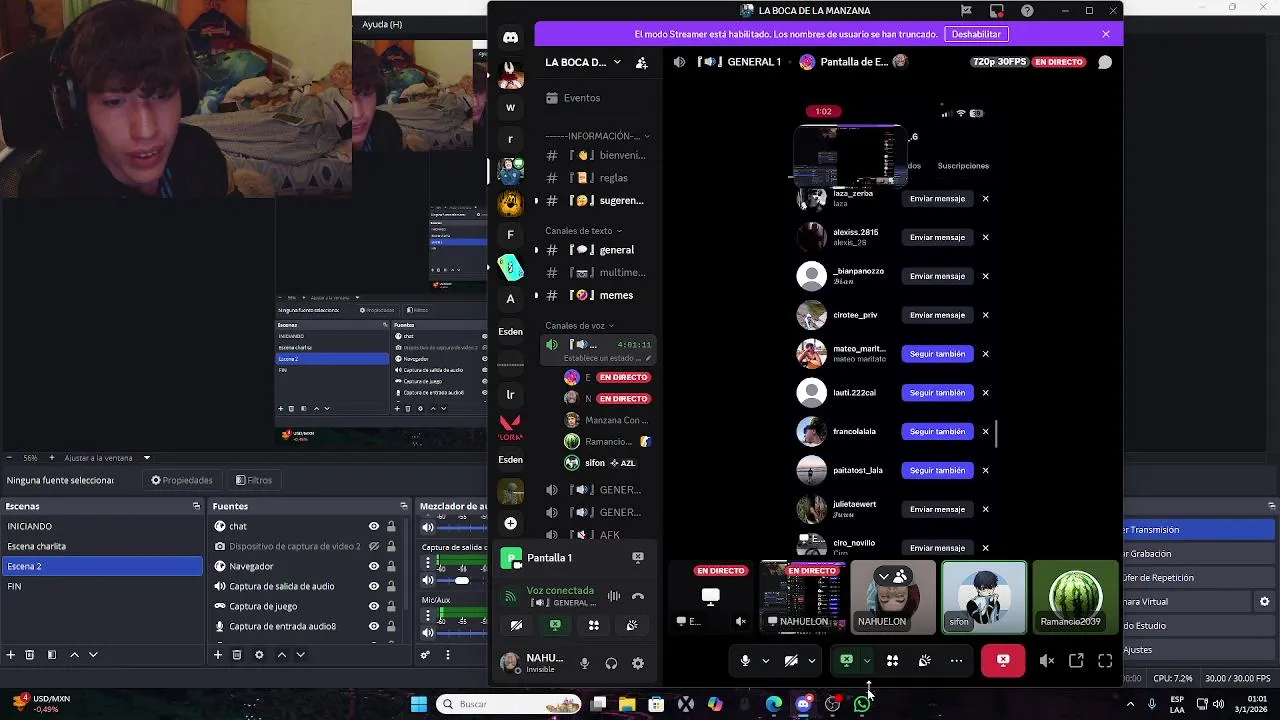The width and height of the screenshot is (1280, 720).
Task: Toggle Discord microphone mute in user panel
Action: (x=585, y=663)
